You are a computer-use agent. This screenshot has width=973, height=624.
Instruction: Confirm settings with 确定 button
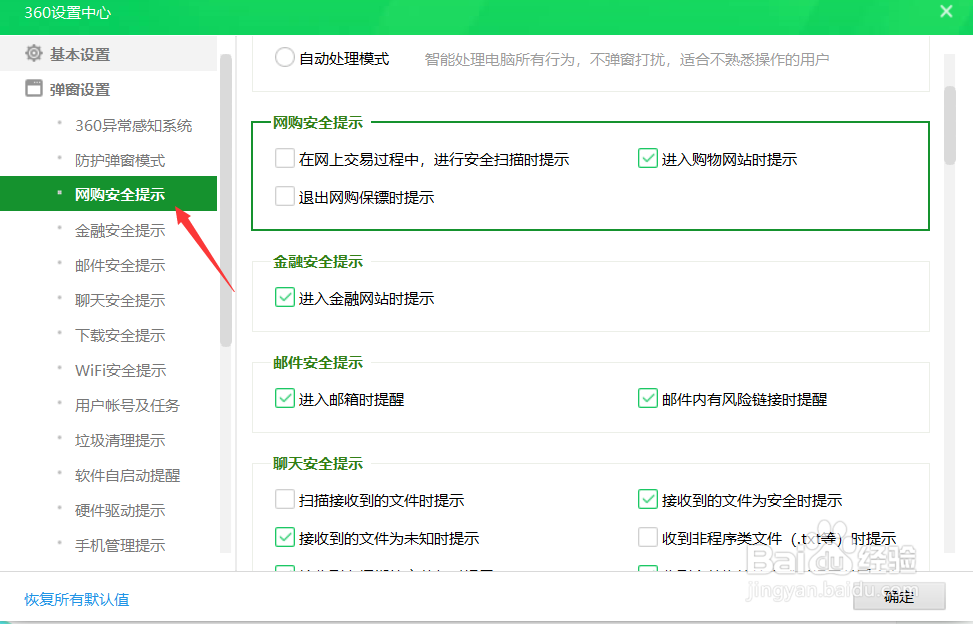(899, 597)
